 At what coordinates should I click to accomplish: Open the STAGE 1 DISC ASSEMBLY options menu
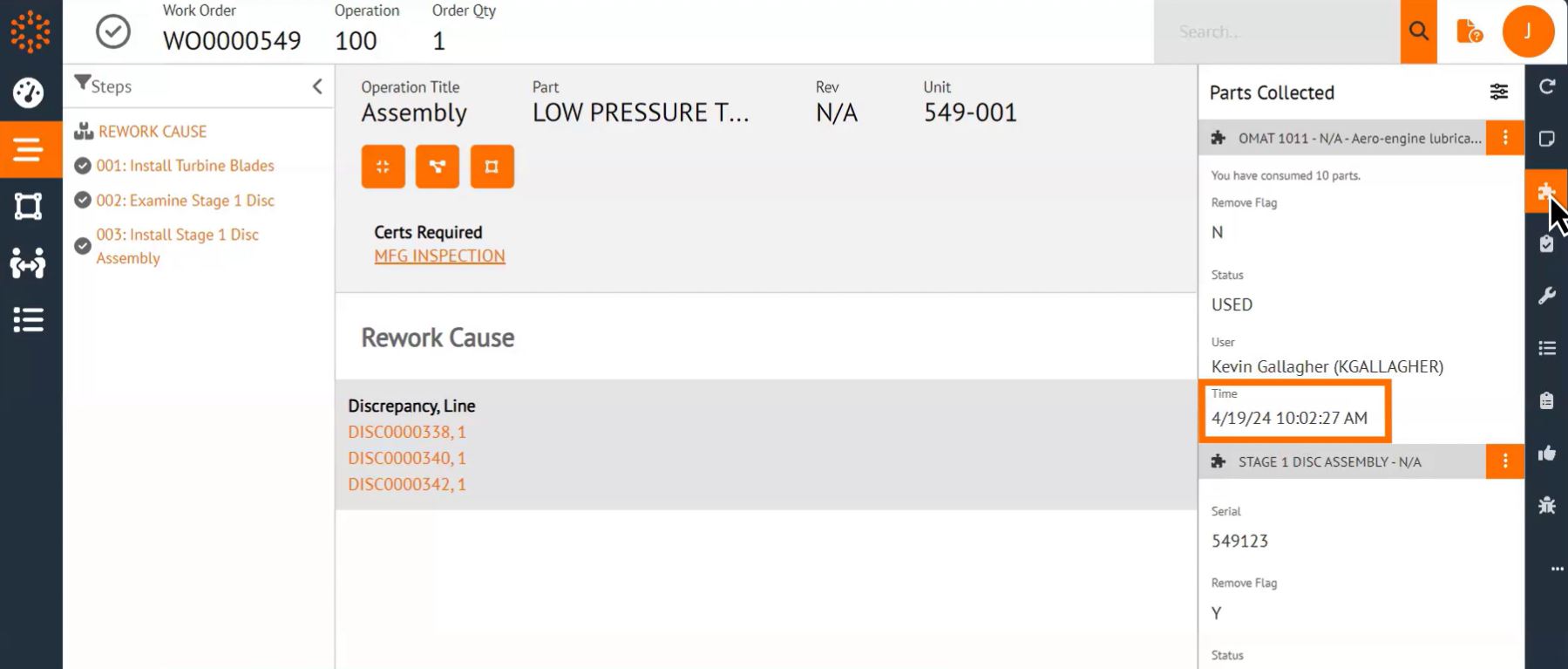click(x=1504, y=461)
